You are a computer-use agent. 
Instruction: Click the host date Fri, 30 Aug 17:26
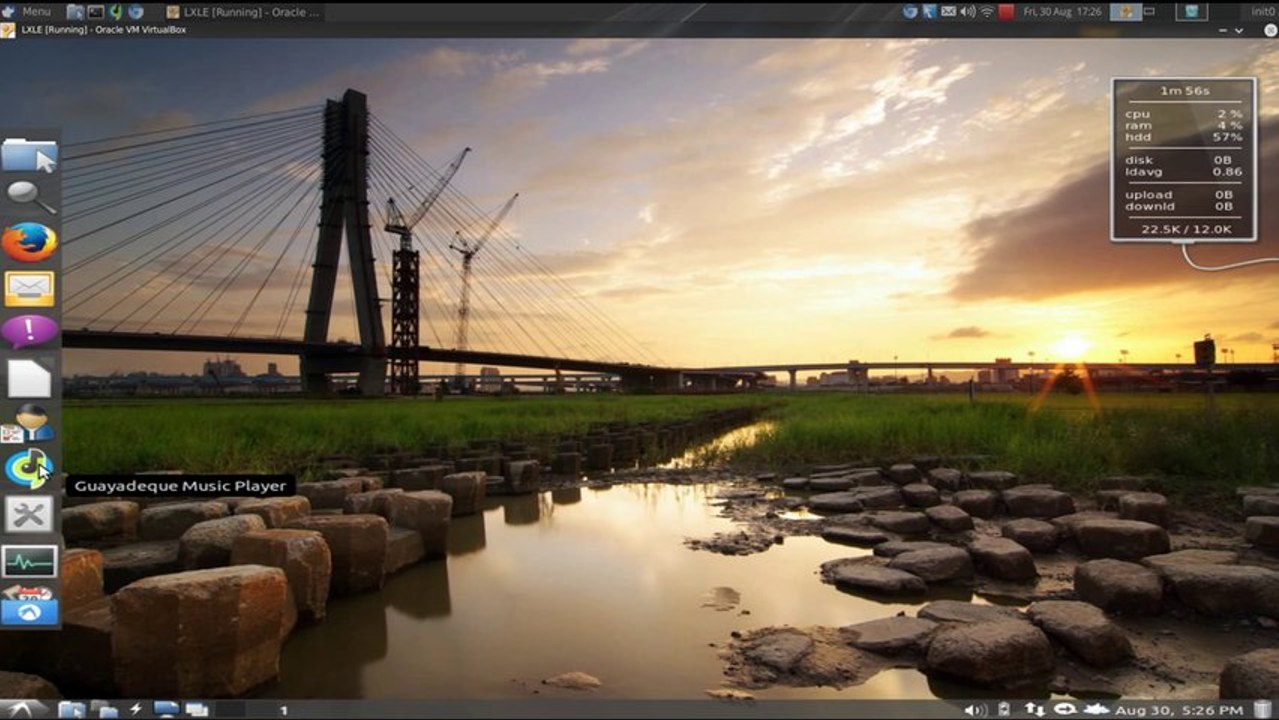click(1061, 12)
